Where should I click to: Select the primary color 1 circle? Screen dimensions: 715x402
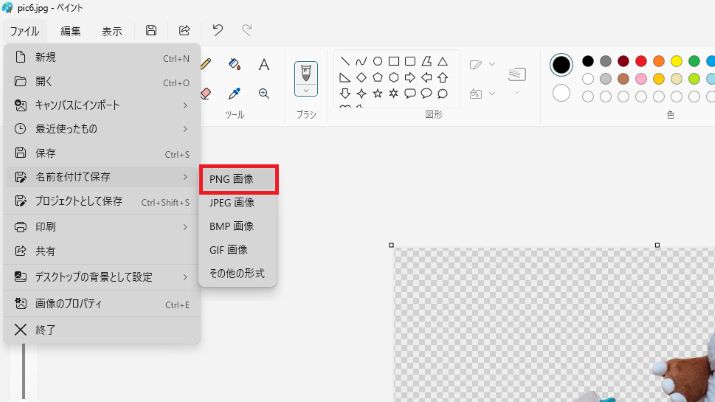click(x=561, y=65)
